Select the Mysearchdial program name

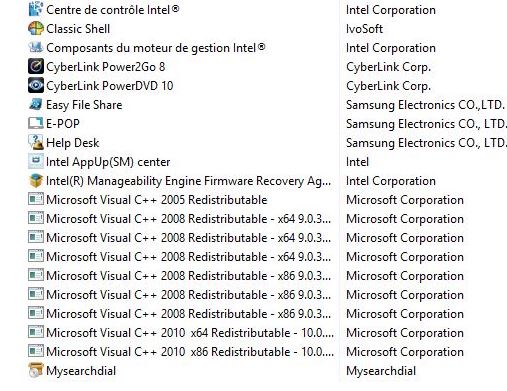81,371
